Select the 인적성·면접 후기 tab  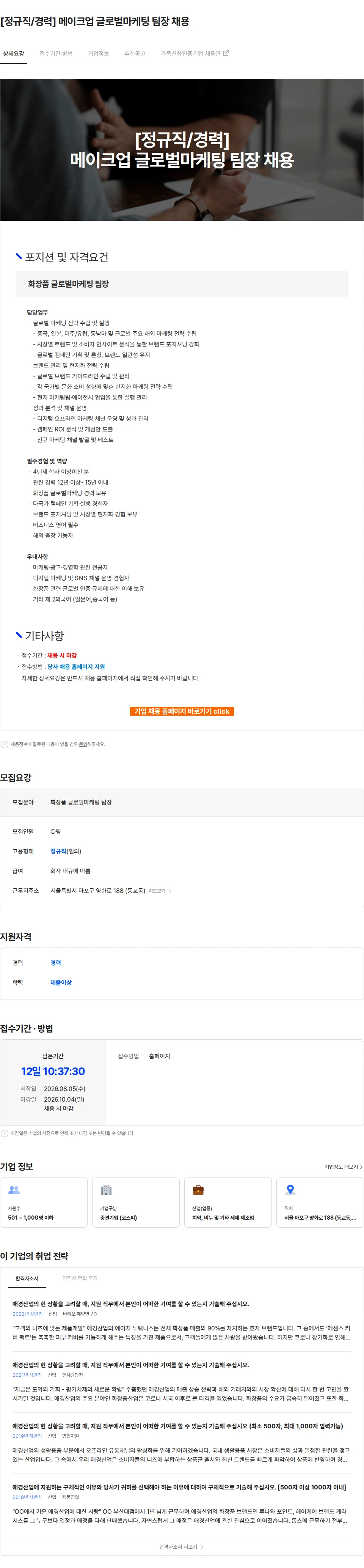tap(80, 1278)
